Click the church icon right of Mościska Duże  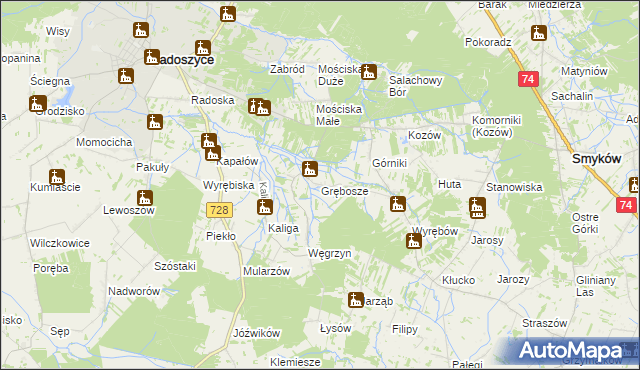[x=369, y=72]
